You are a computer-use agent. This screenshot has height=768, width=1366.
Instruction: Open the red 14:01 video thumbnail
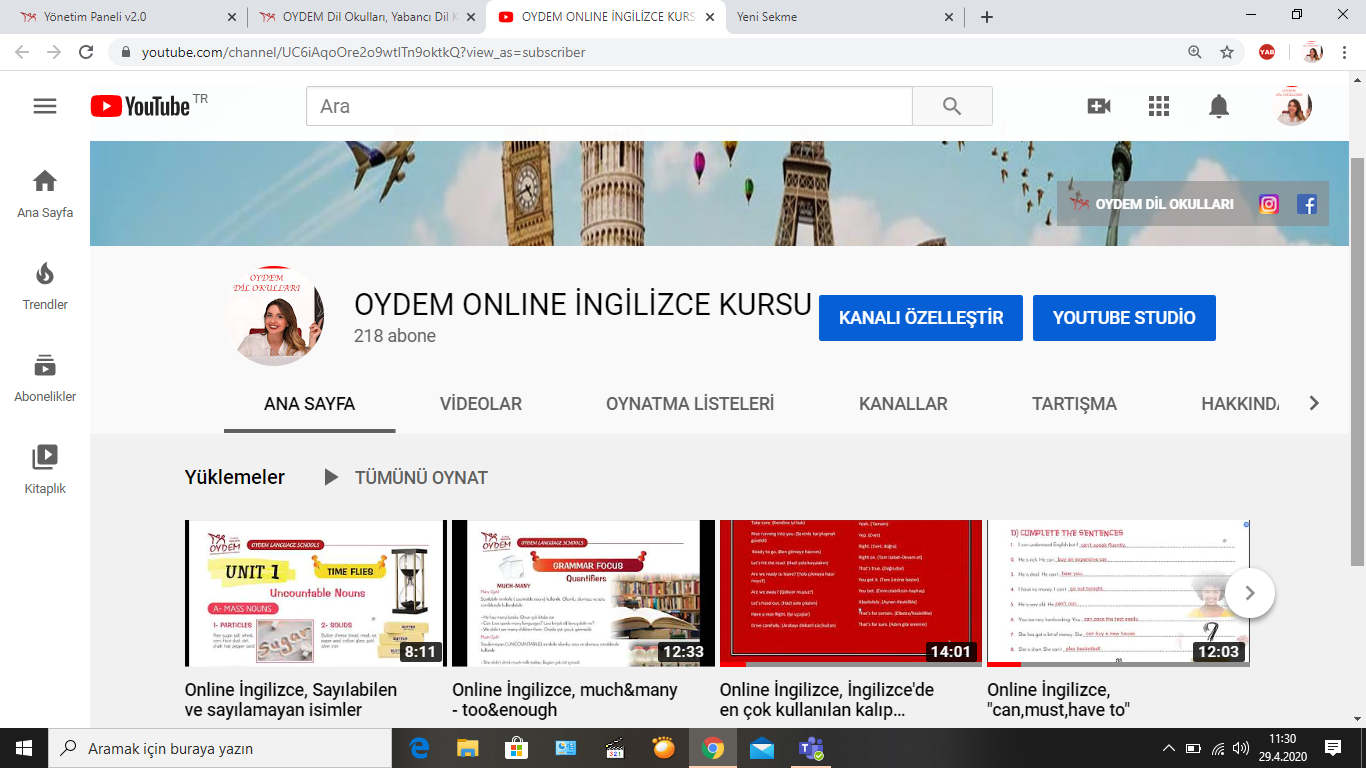click(851, 593)
